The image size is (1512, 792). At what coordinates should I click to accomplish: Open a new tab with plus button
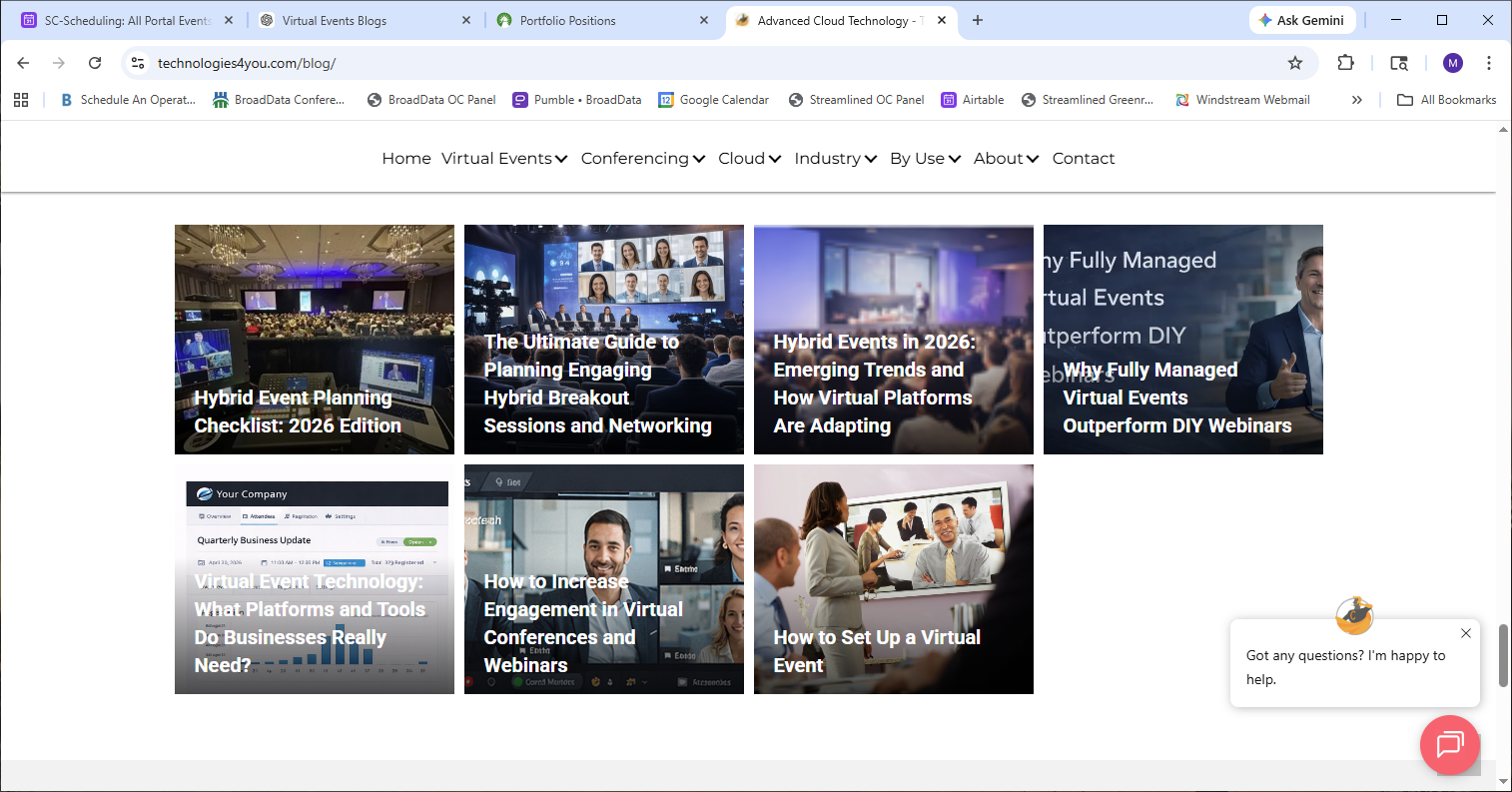coord(978,20)
